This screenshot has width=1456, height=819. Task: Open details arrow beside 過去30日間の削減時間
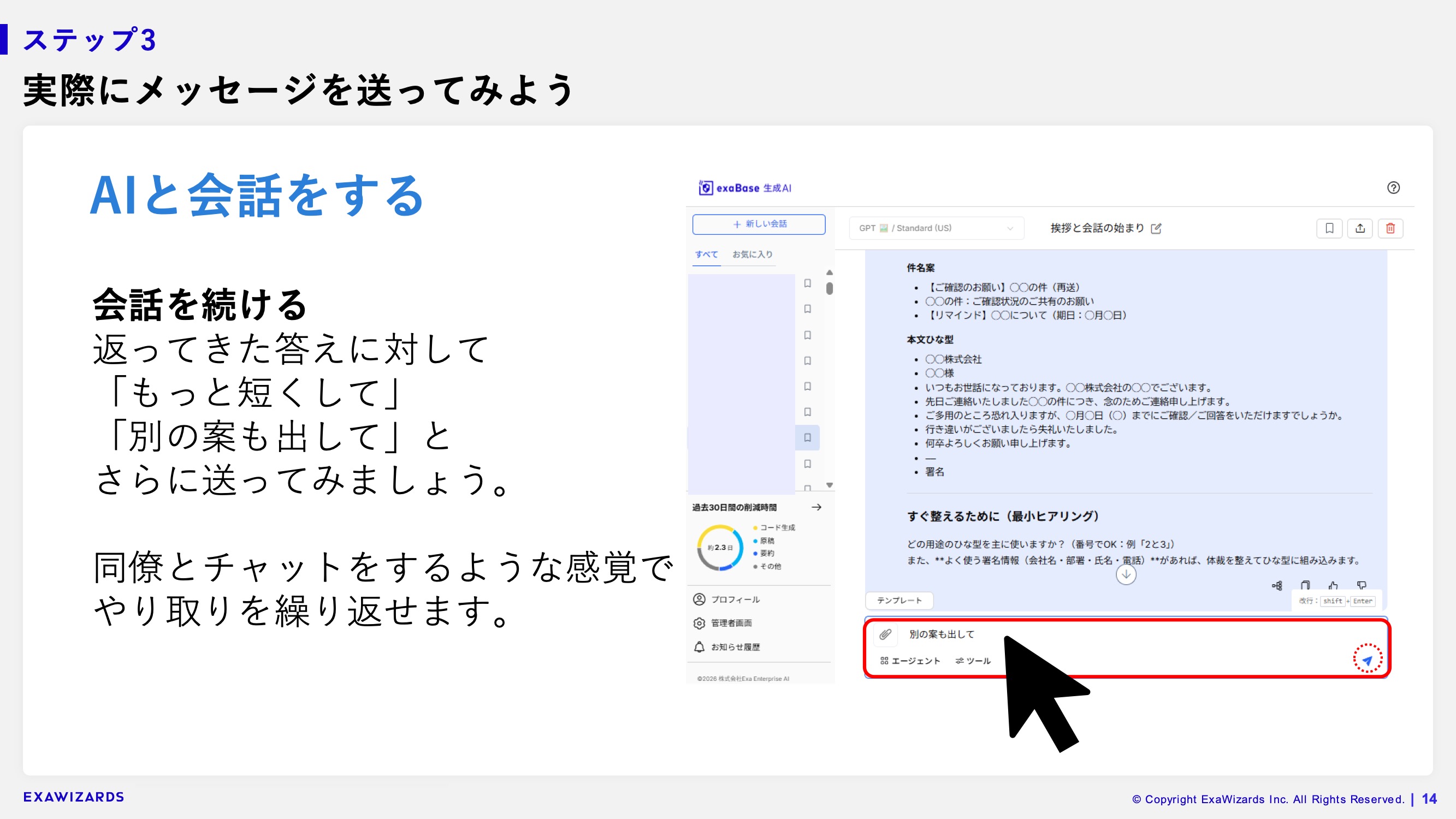(816, 507)
